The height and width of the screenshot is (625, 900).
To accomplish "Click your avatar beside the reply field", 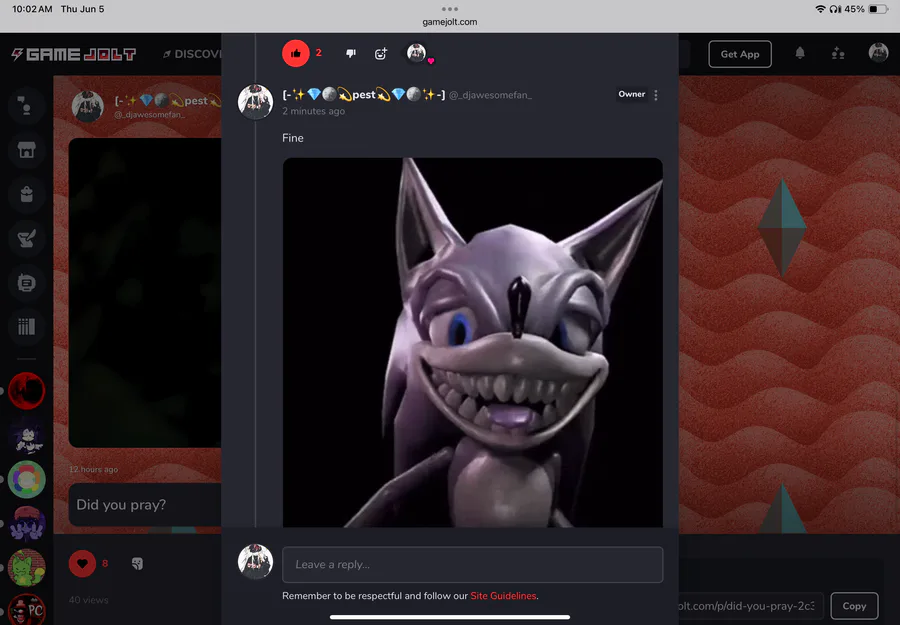I will [x=255, y=562].
